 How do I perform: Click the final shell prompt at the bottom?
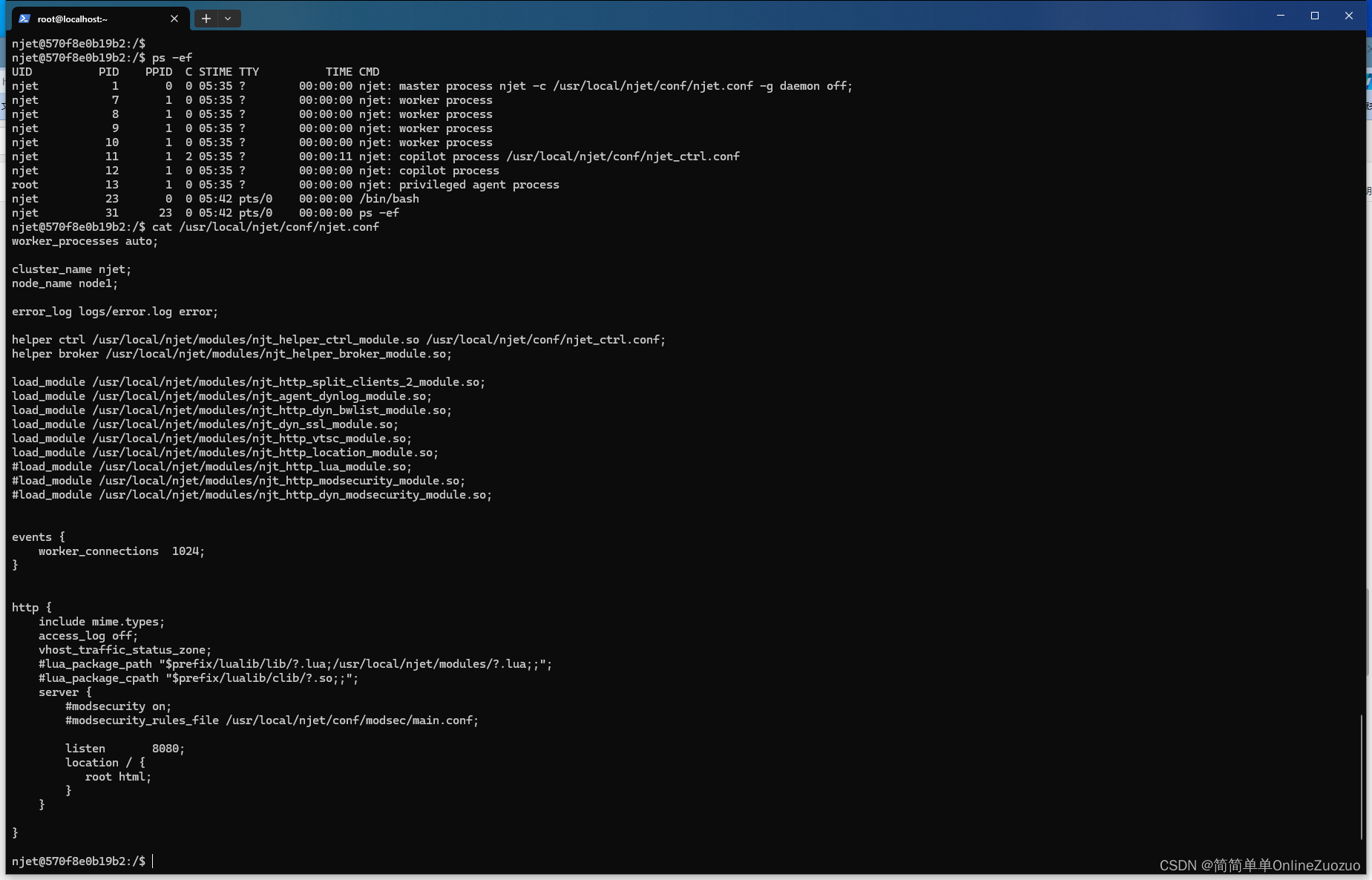pyautogui.click(x=79, y=861)
